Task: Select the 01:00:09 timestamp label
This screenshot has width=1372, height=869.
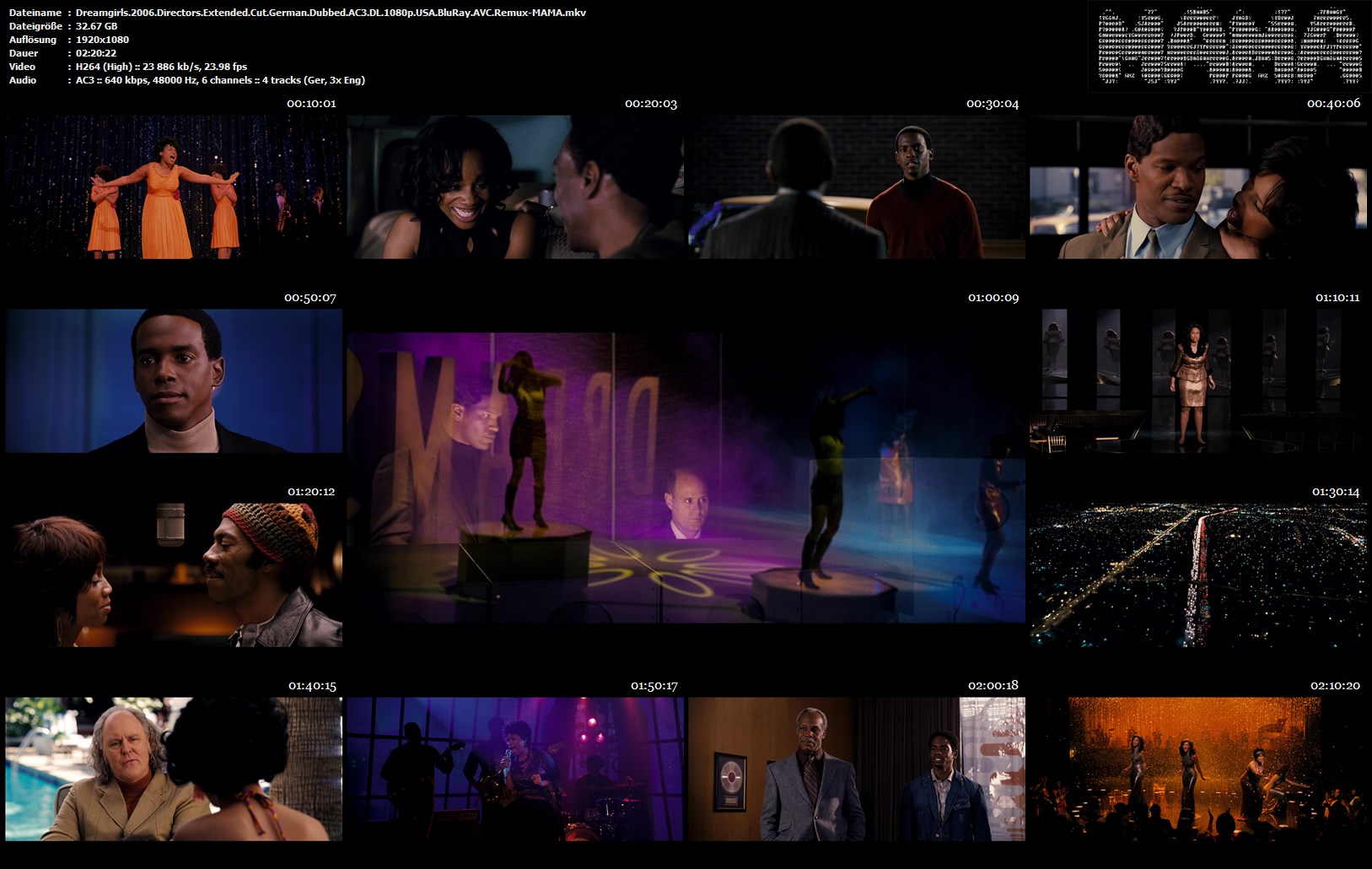Action: click(993, 298)
